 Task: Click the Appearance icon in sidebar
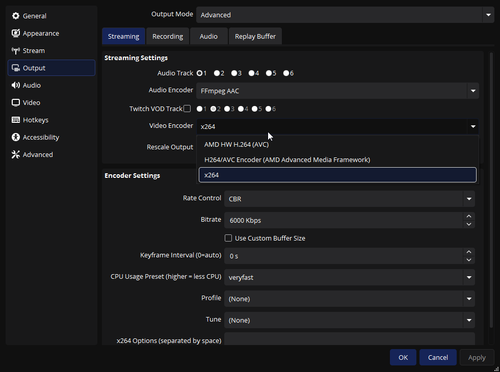point(16,33)
